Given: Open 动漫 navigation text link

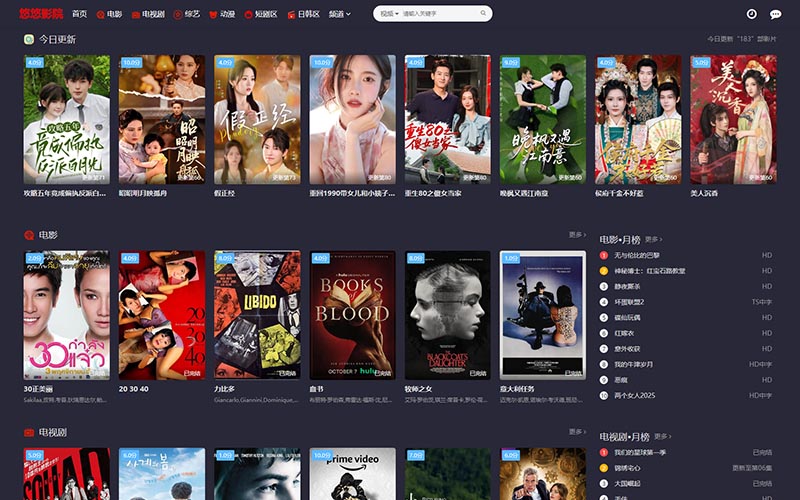Looking at the screenshot, I should pyautogui.click(x=228, y=14).
